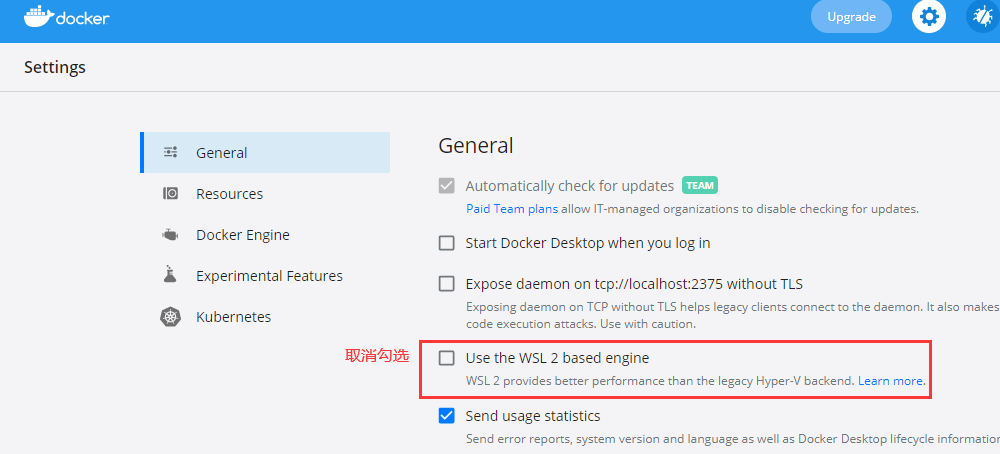Enable Expose daemon on tcp://localhost:2375 checkbox

pyautogui.click(x=446, y=284)
